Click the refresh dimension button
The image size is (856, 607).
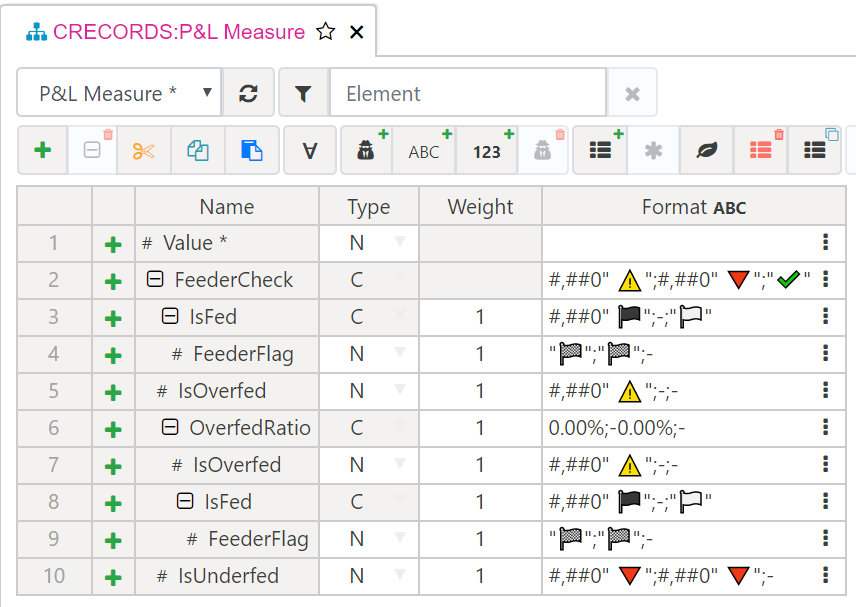point(249,94)
